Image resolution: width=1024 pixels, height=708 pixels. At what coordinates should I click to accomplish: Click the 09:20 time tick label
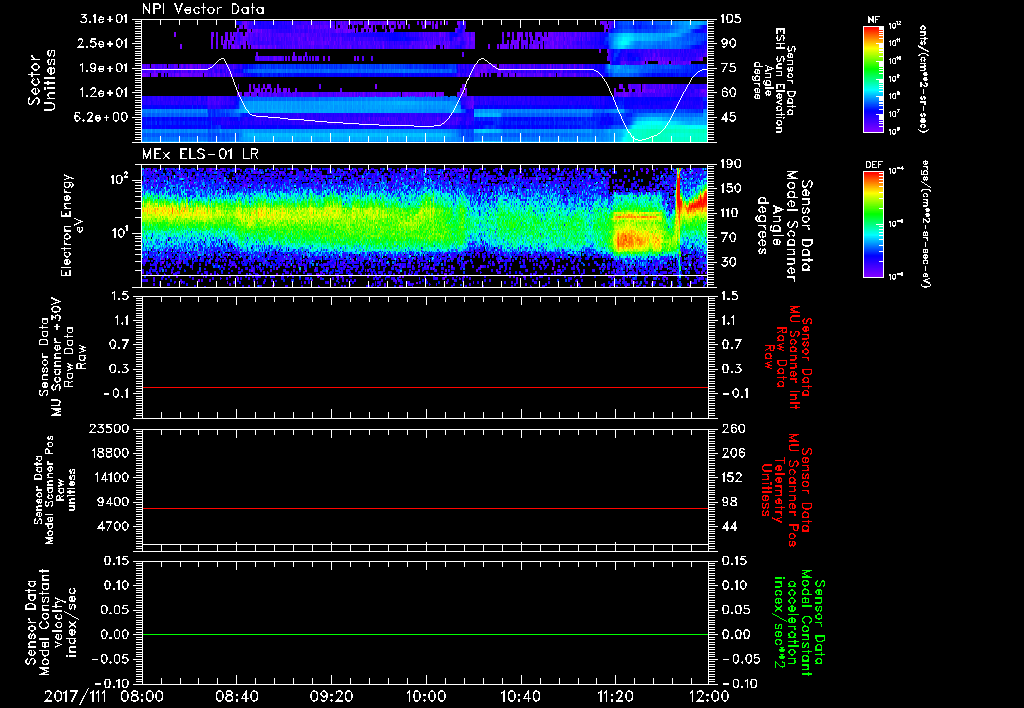pyautogui.click(x=331, y=694)
